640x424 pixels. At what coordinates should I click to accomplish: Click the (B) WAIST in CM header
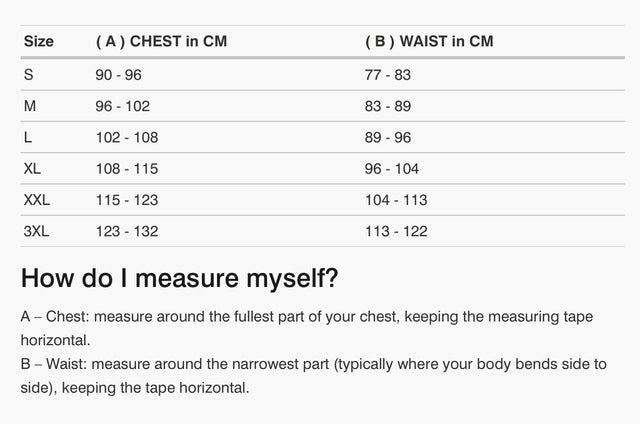429,41
